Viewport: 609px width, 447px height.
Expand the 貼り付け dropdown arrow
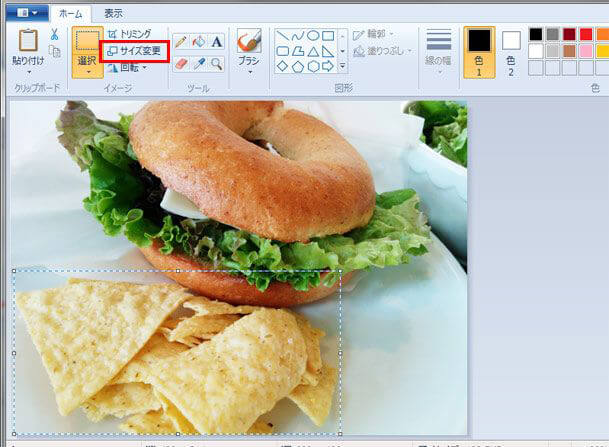click(x=29, y=72)
